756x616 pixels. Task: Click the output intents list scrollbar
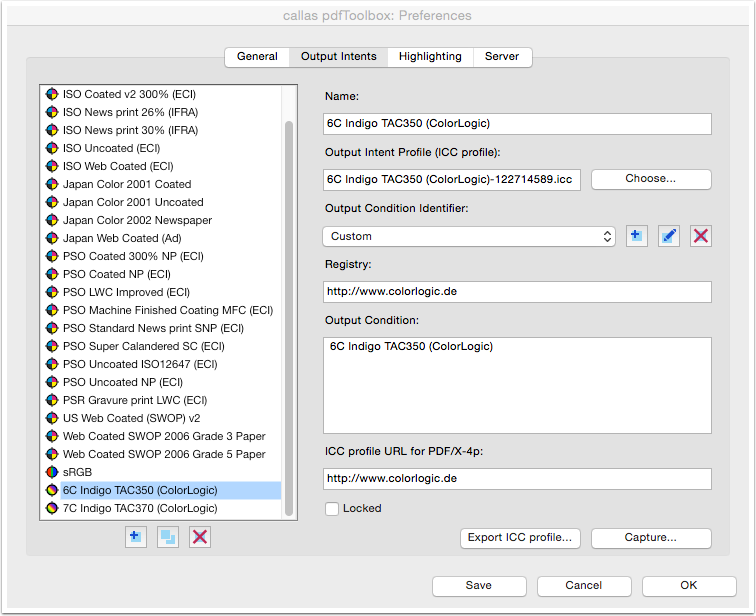[289, 318]
